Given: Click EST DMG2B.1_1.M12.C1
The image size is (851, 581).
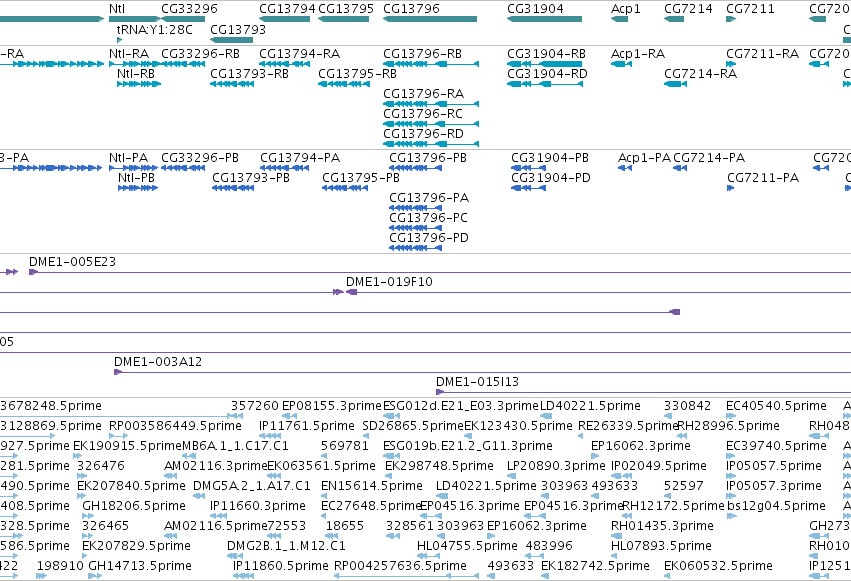Looking at the screenshot, I should [x=286, y=546].
